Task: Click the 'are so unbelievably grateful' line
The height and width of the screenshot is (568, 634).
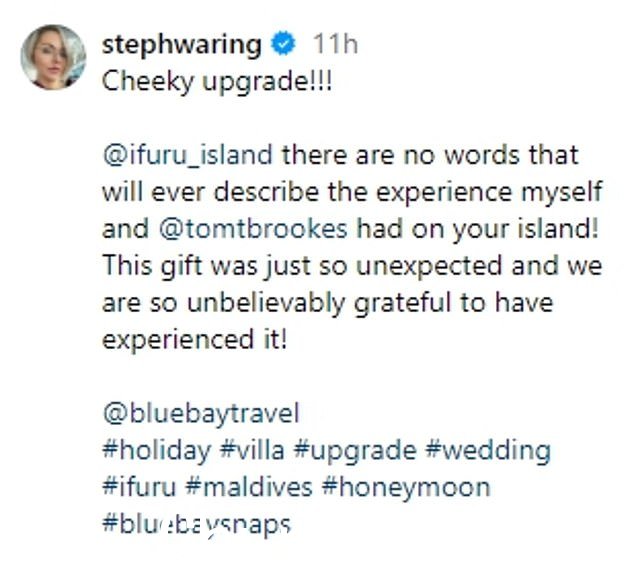Action: [x=328, y=303]
